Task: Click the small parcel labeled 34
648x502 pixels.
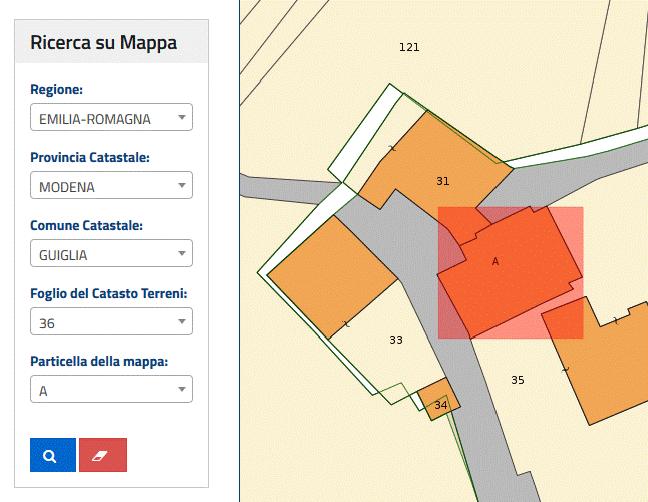Action: click(441, 405)
